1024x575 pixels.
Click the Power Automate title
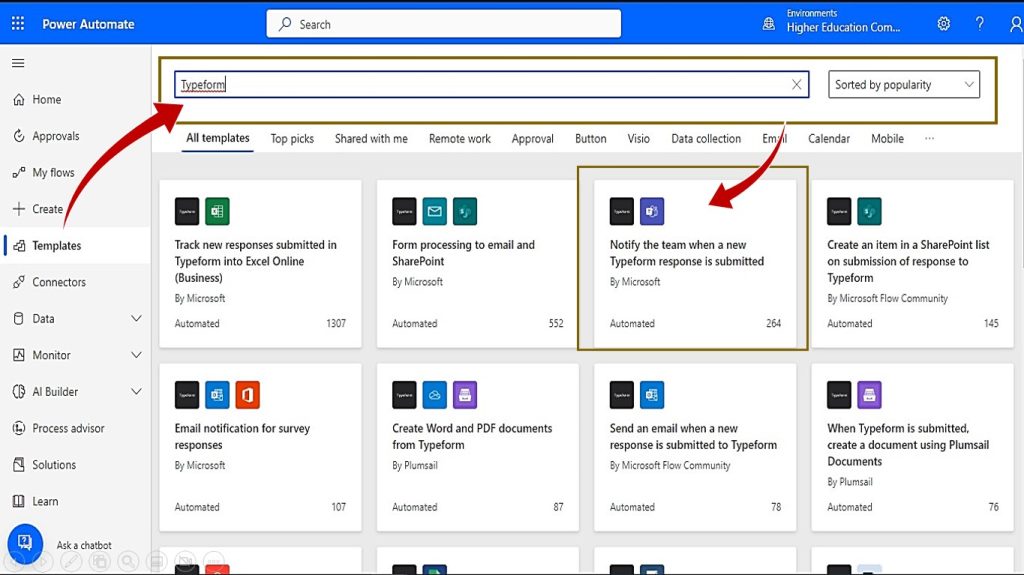point(88,24)
